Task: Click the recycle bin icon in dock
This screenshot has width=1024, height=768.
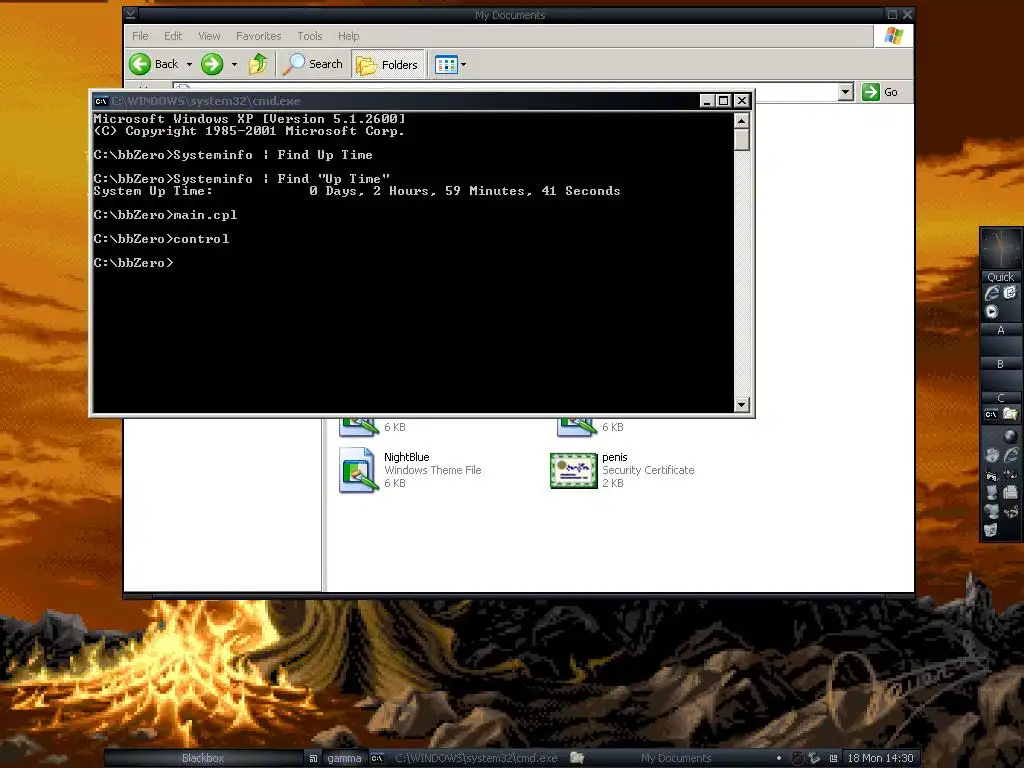Action: [991, 530]
